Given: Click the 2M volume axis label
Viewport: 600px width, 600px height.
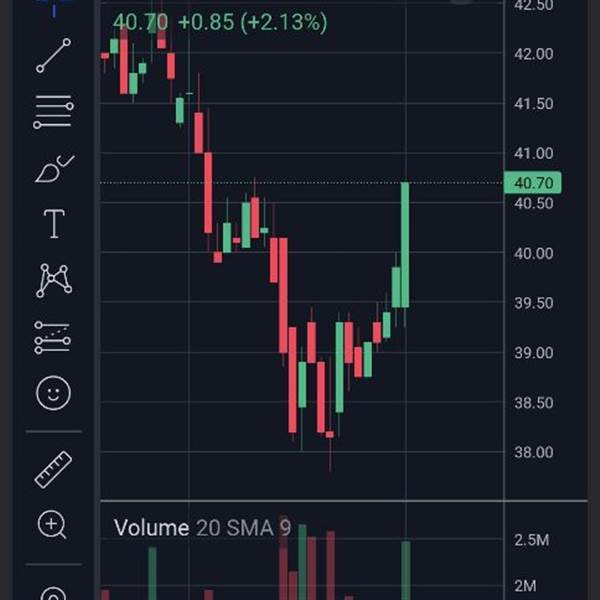Looking at the screenshot, I should (x=525, y=586).
